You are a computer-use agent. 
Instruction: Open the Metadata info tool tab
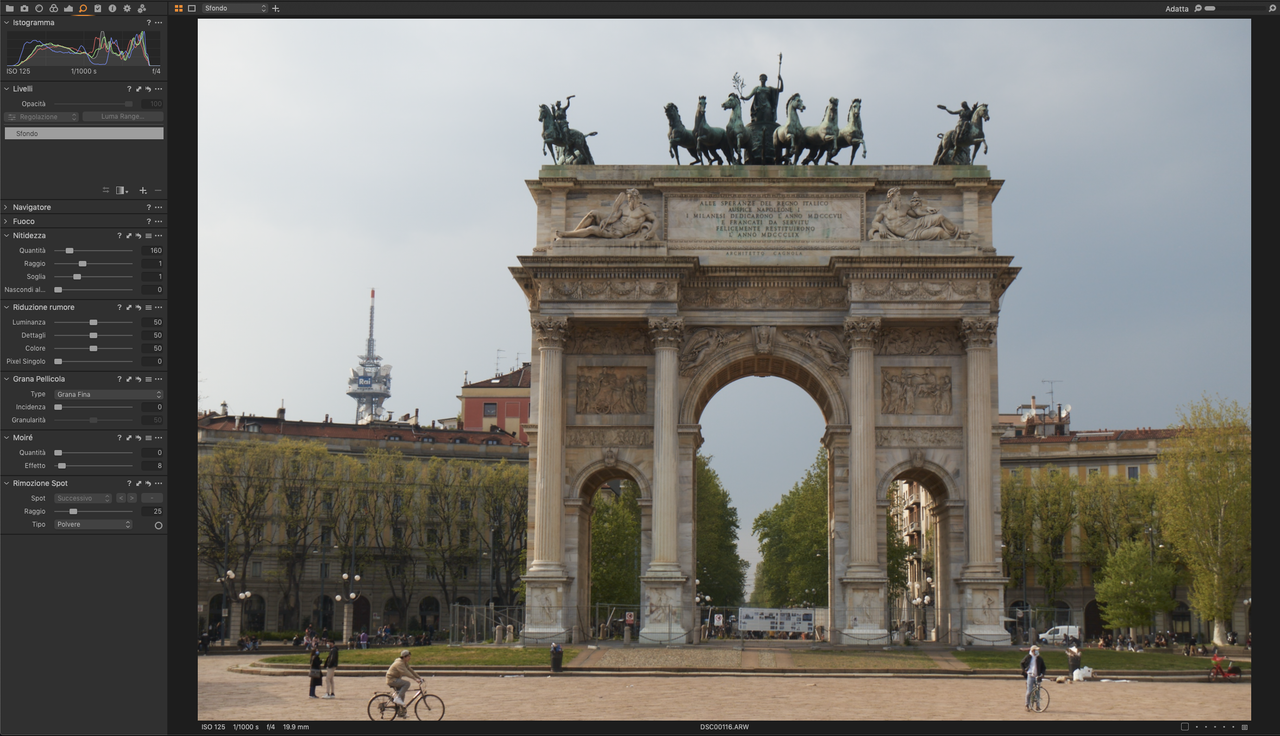pyautogui.click(x=112, y=8)
